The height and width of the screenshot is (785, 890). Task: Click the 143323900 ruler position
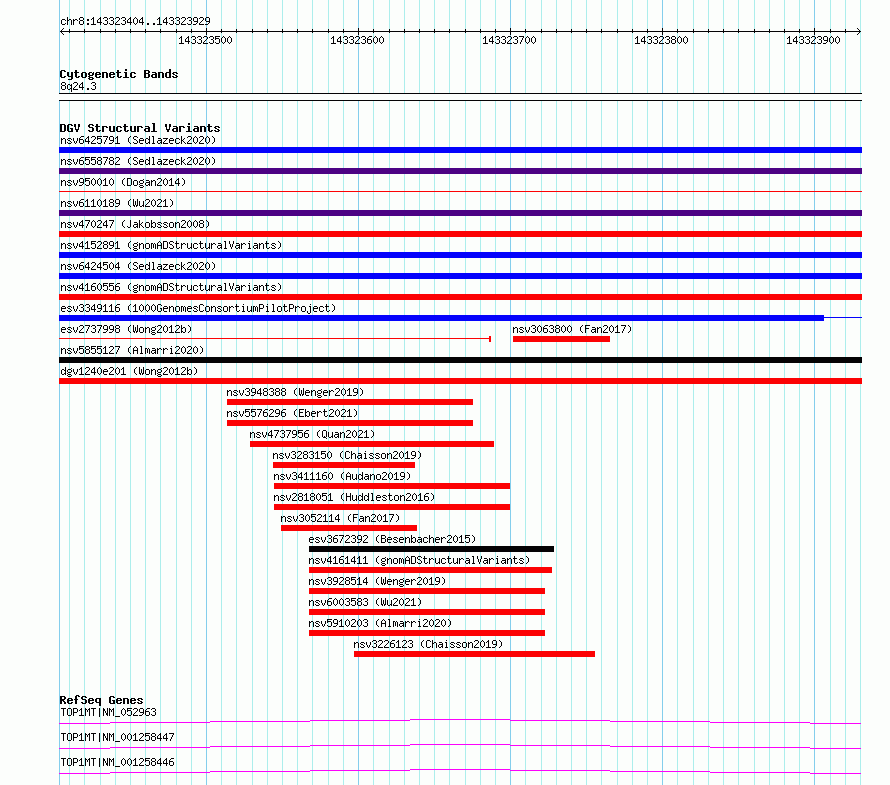pyautogui.click(x=813, y=40)
